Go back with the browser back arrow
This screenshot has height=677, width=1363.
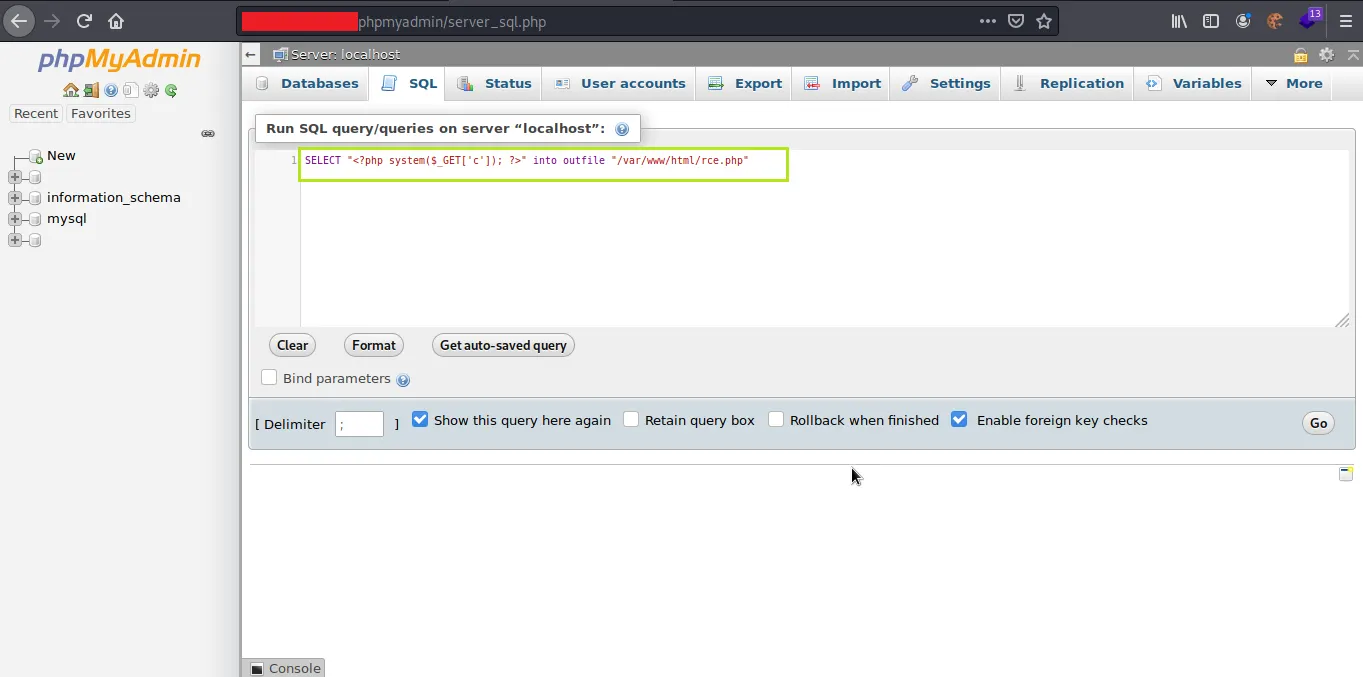(x=19, y=21)
